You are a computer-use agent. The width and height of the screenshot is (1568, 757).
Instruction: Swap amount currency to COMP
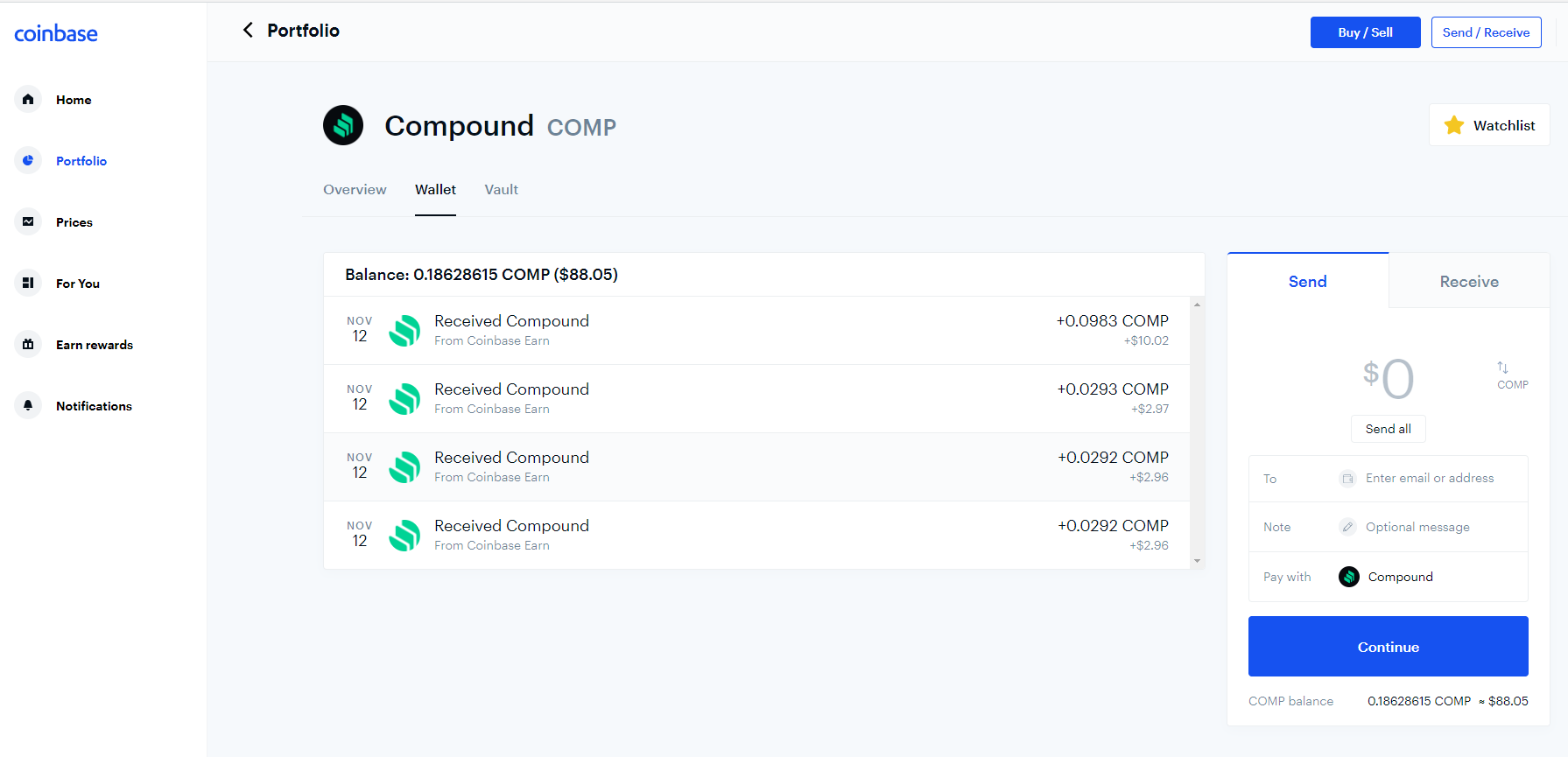(1512, 375)
